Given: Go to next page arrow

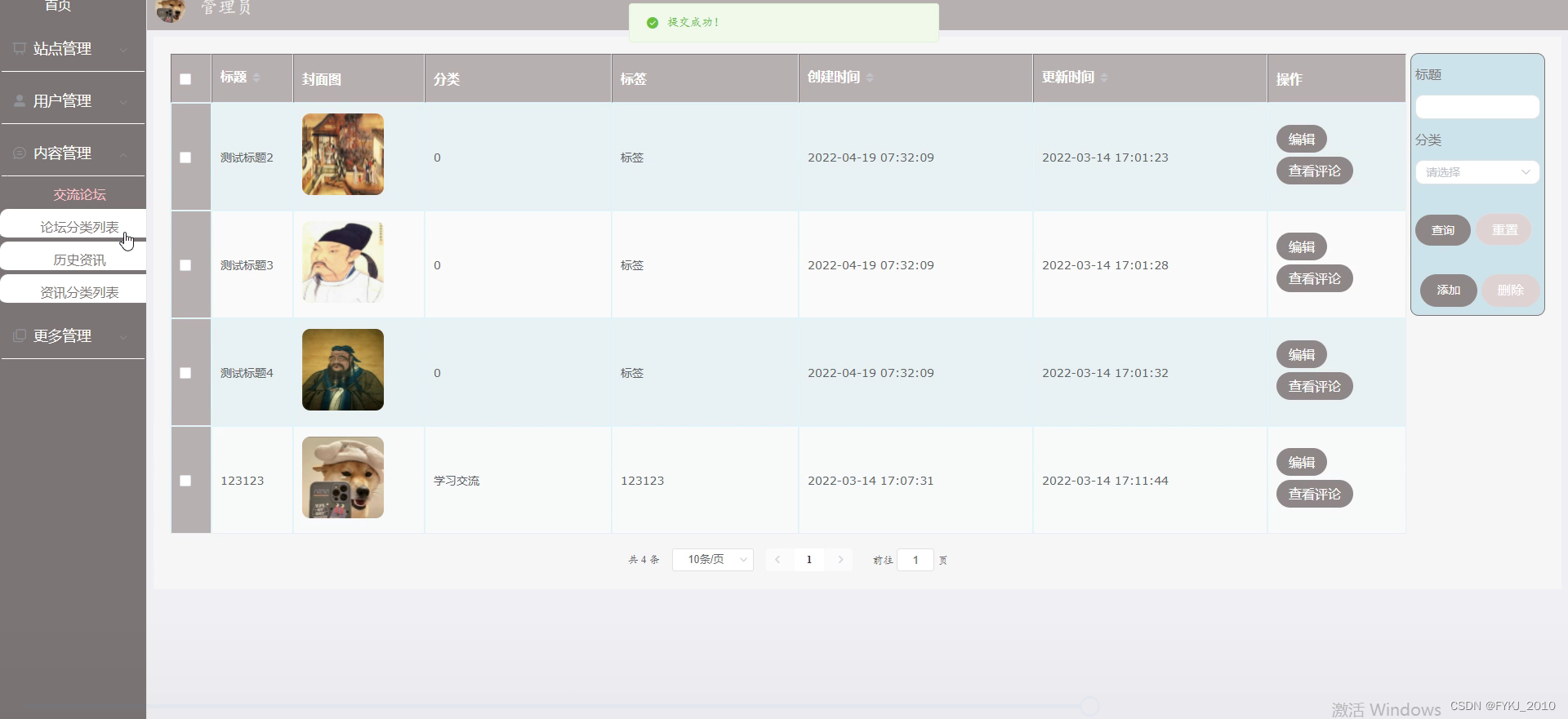Looking at the screenshot, I should click(840, 560).
